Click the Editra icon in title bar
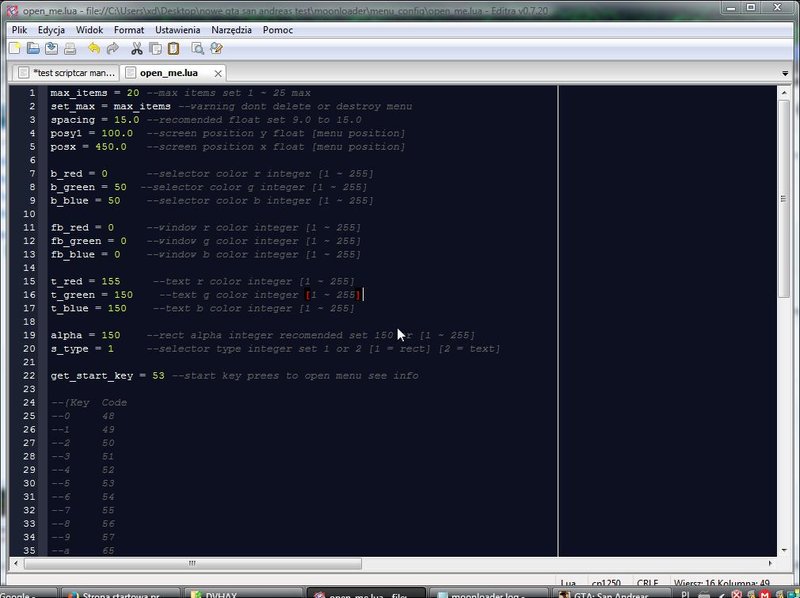Screen dimensions: 800x598 point(12,10)
